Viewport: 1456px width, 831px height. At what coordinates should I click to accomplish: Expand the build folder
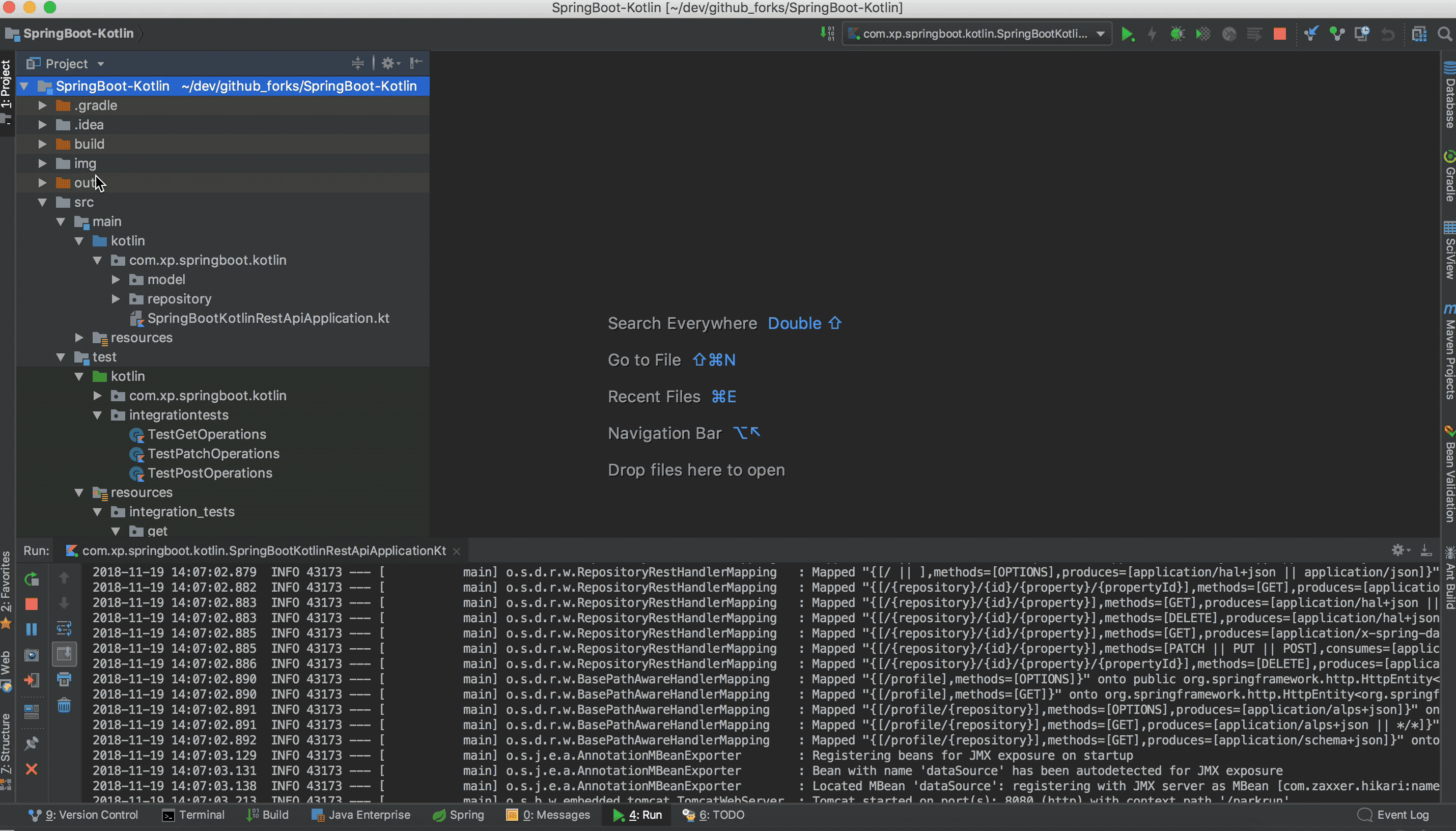42,144
